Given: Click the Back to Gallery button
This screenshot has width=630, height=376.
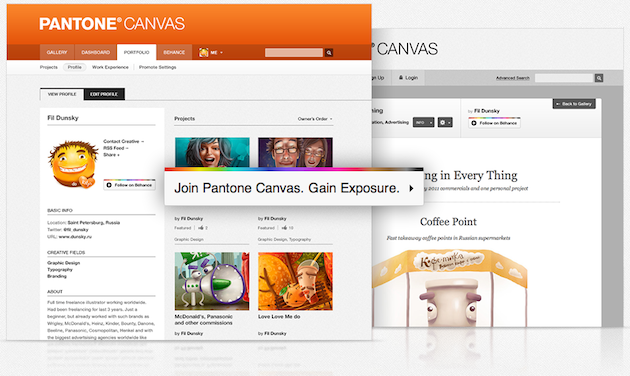Looking at the screenshot, I should 574,104.
